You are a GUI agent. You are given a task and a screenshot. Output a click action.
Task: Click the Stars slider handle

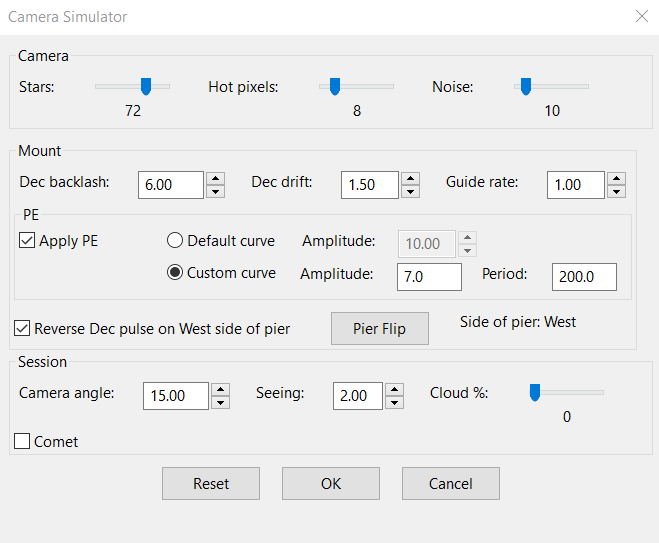146,86
